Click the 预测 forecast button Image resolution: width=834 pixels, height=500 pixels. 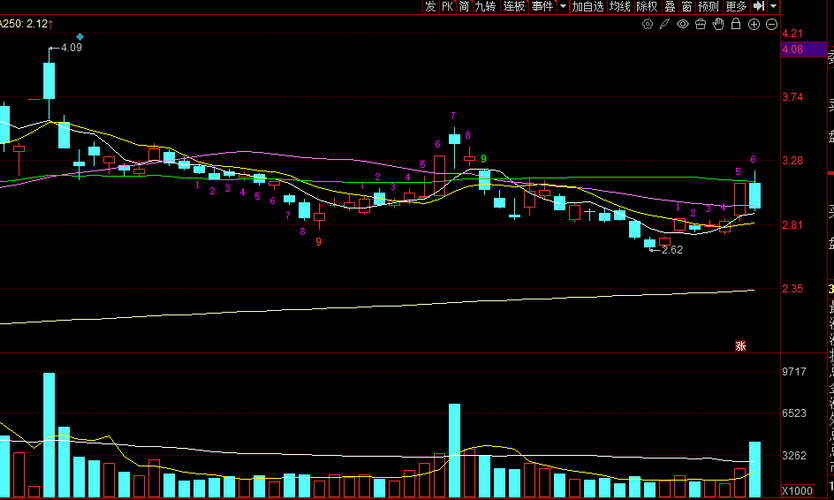pyautogui.click(x=708, y=6)
